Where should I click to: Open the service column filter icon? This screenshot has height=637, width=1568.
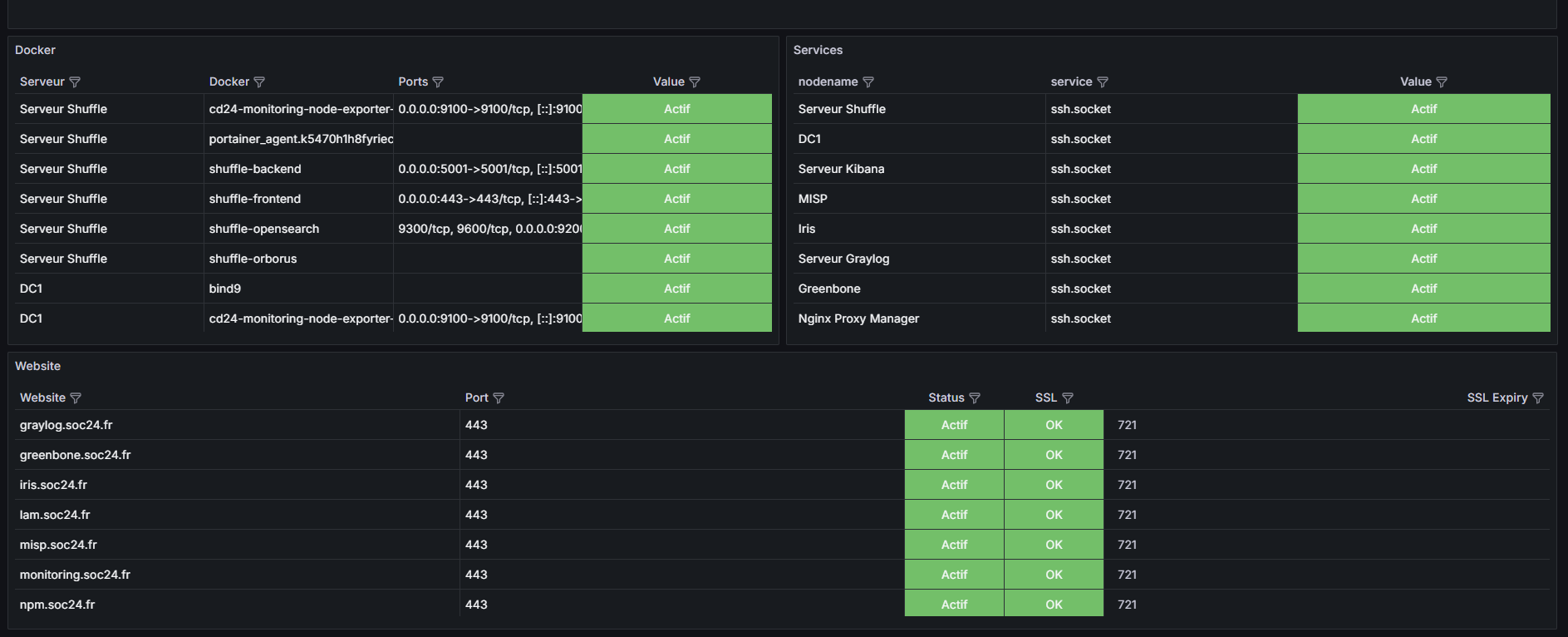tap(1103, 81)
